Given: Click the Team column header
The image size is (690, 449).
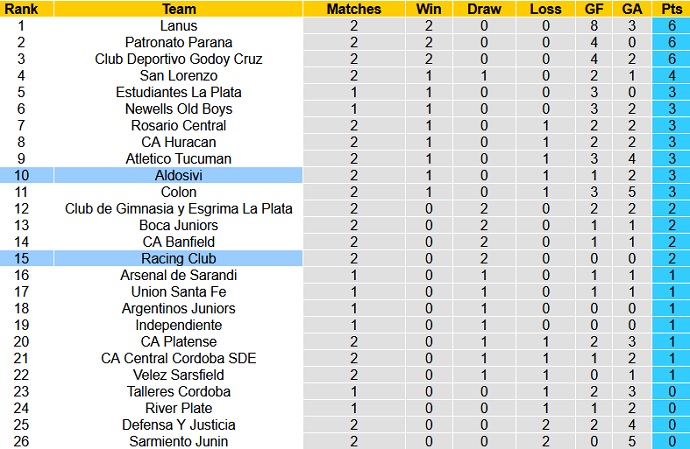Looking at the screenshot, I should click(x=179, y=9).
